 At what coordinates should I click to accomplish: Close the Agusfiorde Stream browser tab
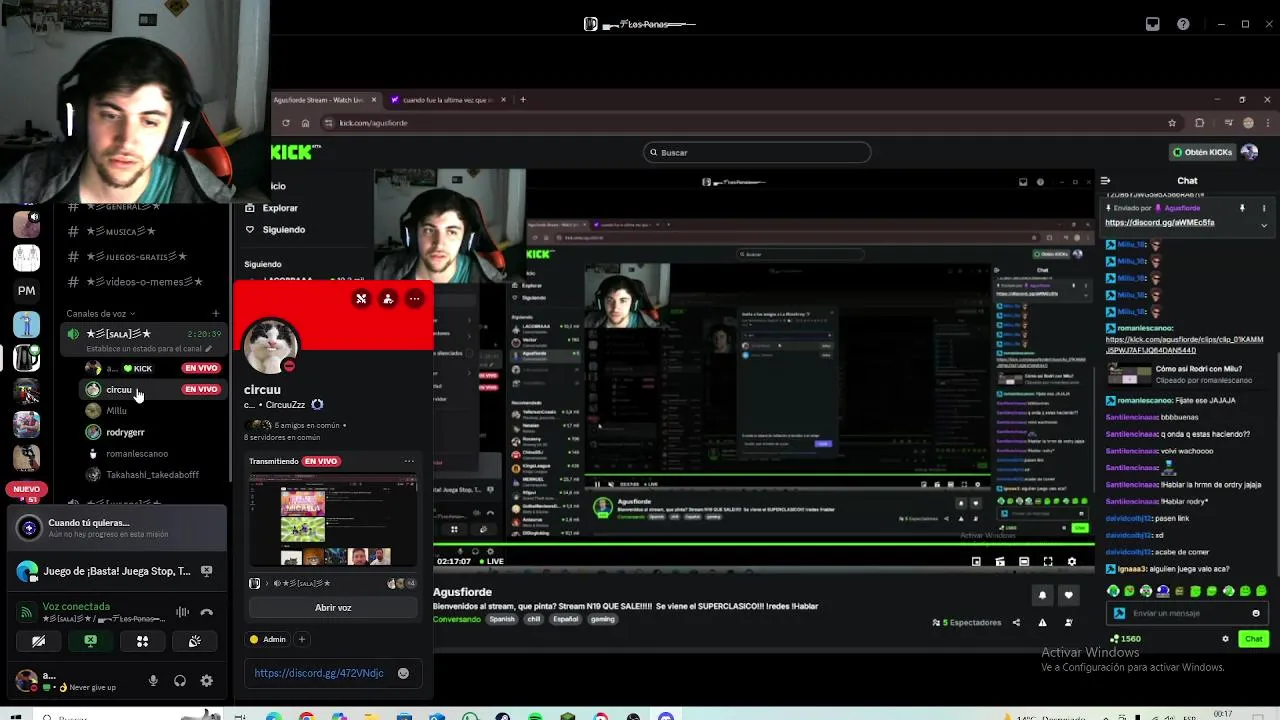pyautogui.click(x=374, y=100)
